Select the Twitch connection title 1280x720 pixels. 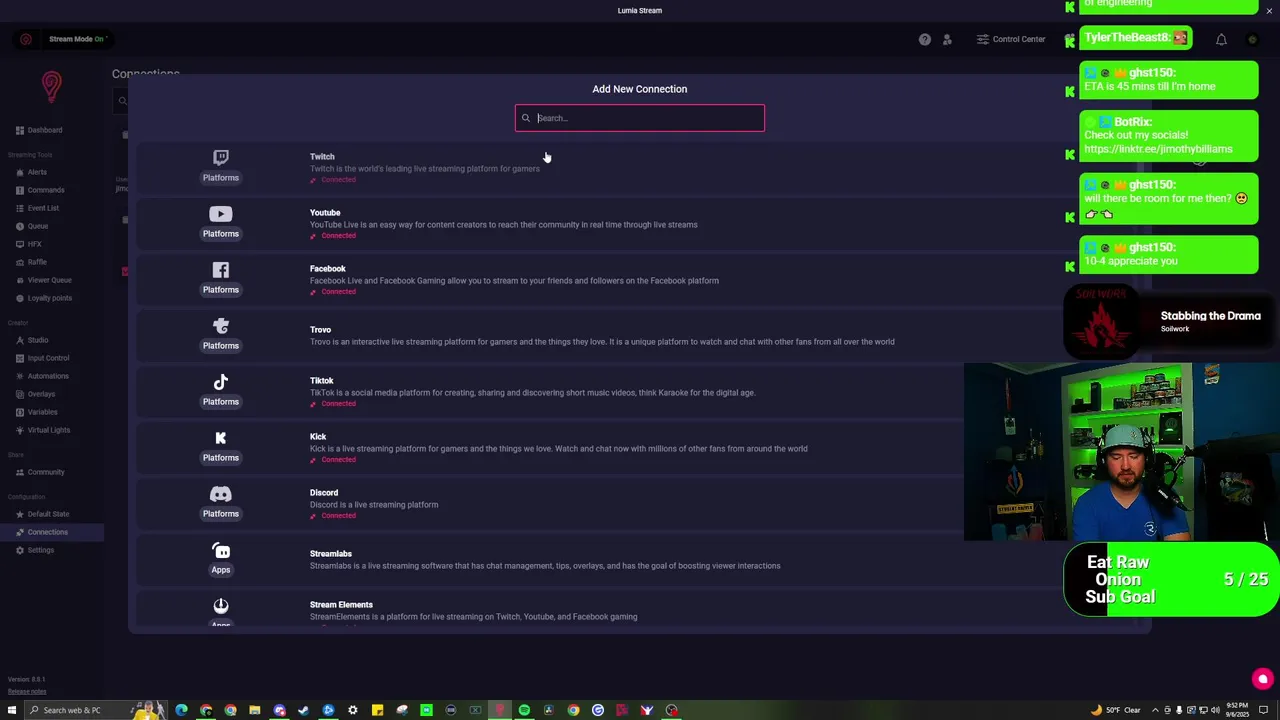point(322,157)
